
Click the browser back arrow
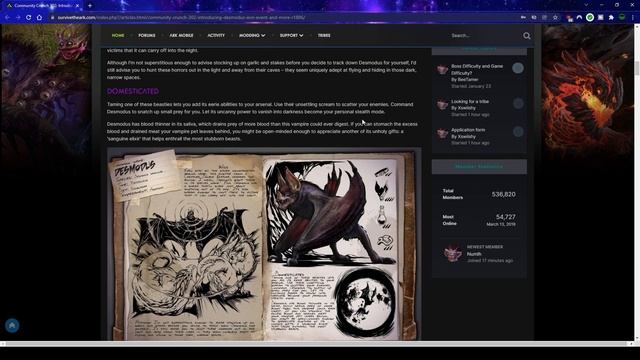pos(7,18)
